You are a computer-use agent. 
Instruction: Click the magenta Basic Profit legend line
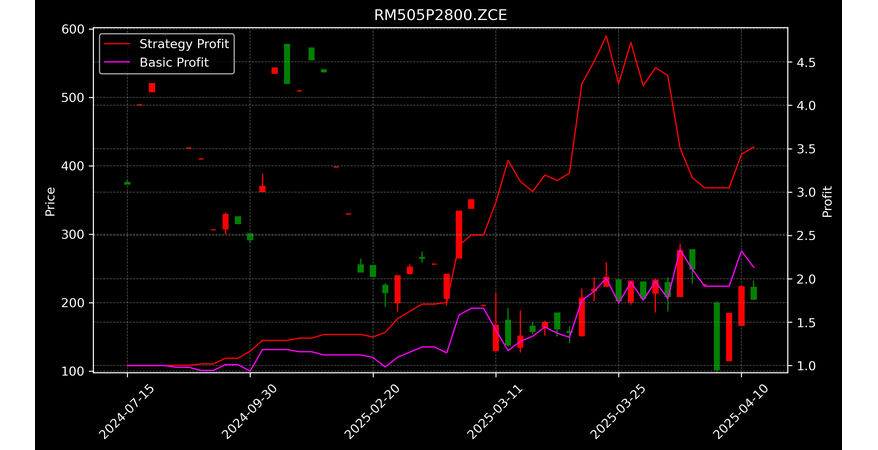coord(117,63)
